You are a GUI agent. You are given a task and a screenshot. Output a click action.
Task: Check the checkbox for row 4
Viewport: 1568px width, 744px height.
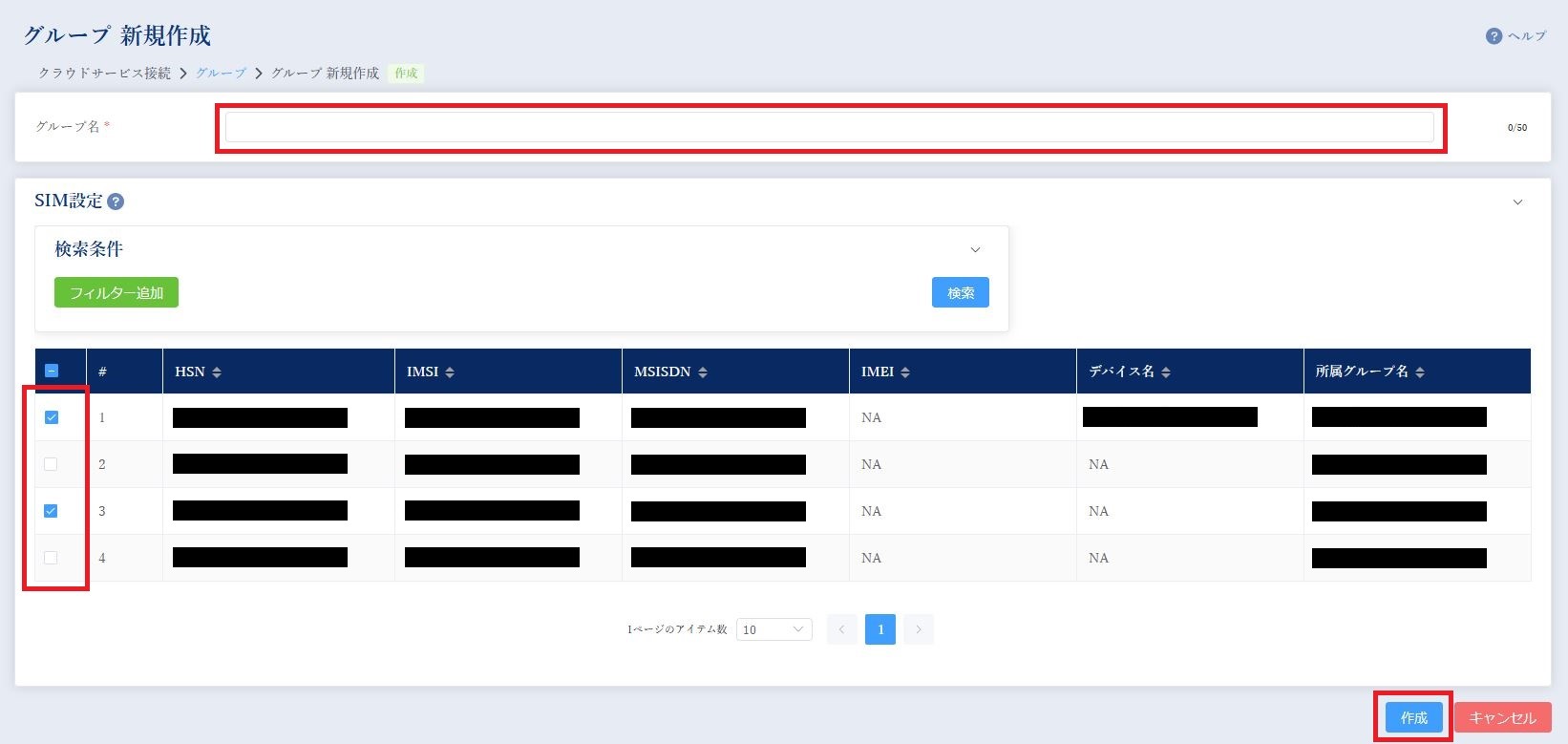pos(52,558)
